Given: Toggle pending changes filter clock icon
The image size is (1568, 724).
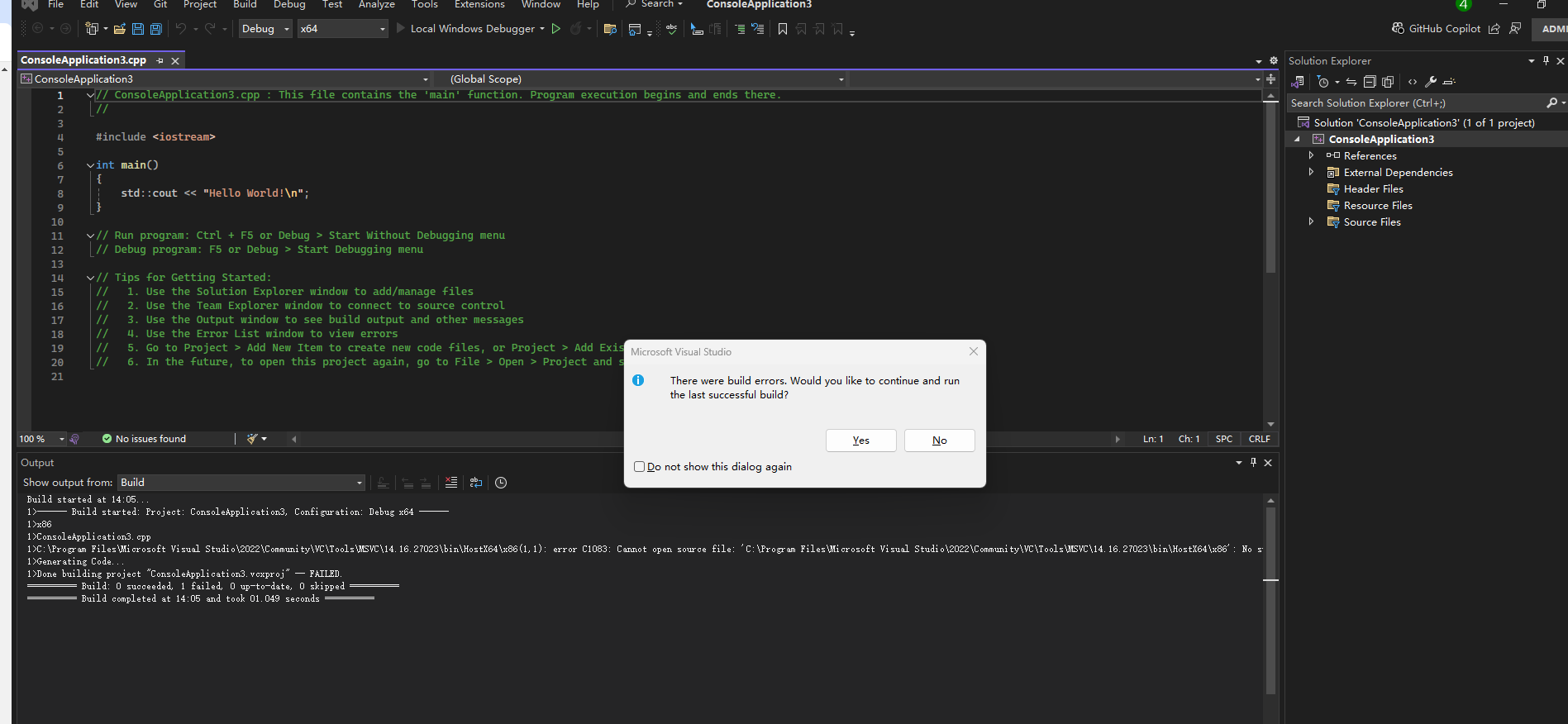Looking at the screenshot, I should pos(1323,82).
